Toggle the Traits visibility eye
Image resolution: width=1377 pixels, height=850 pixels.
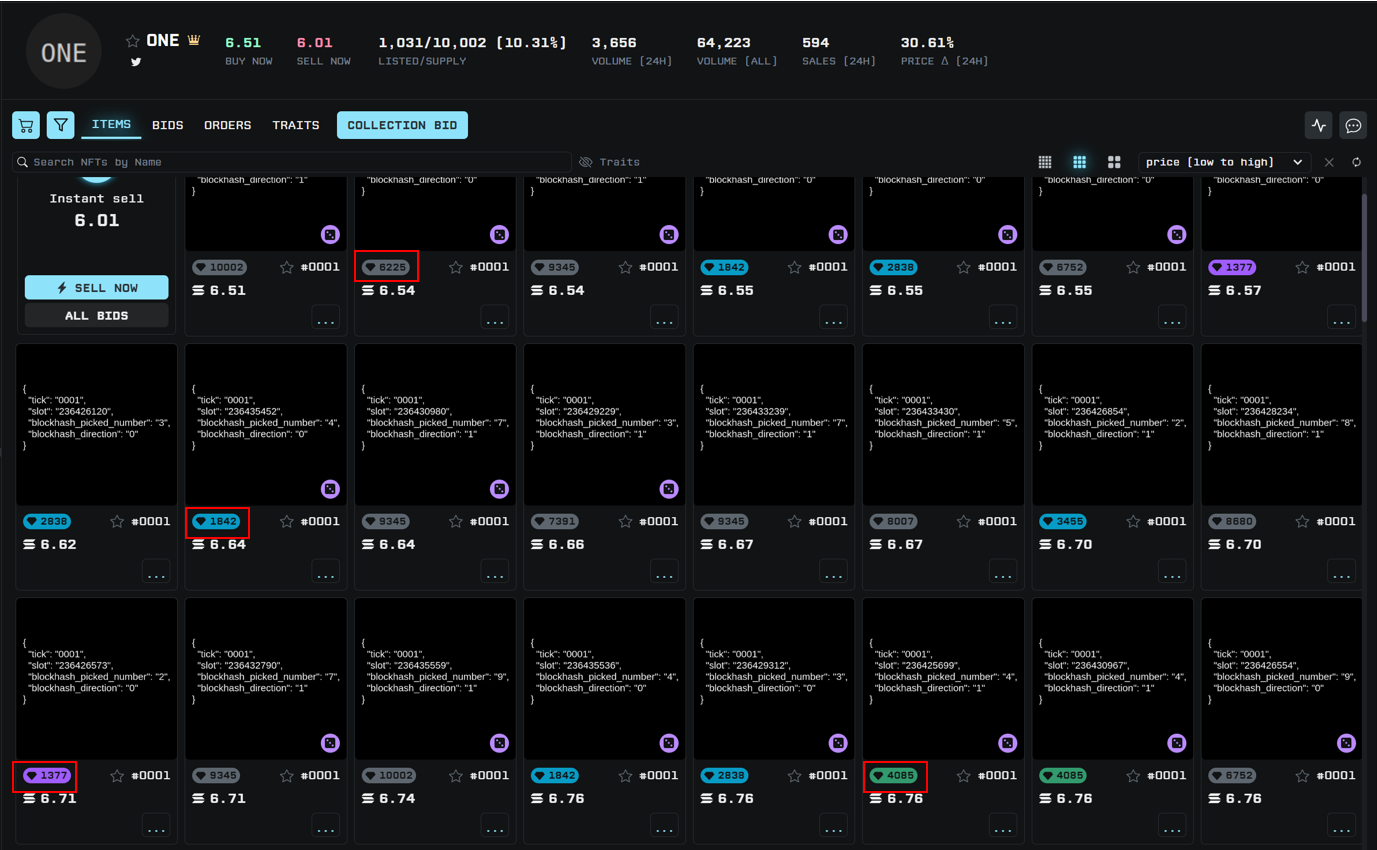click(x=586, y=162)
